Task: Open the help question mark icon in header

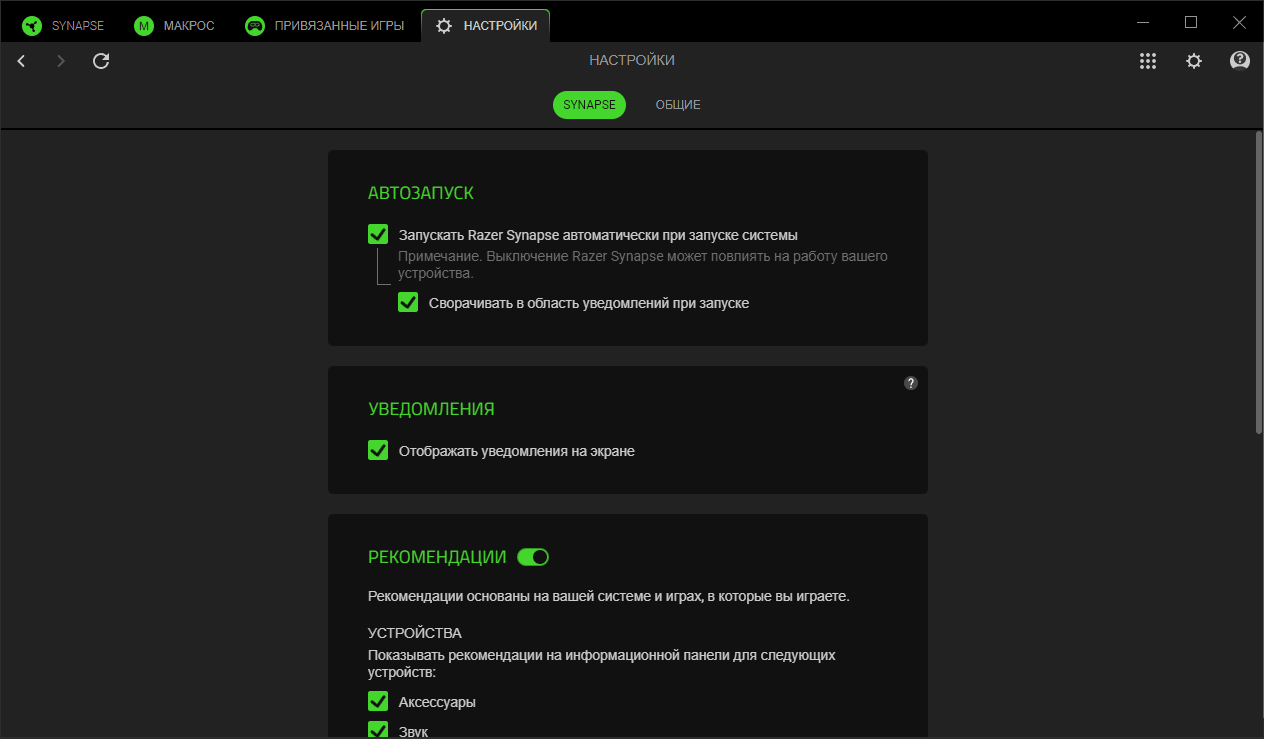Action: [x=1240, y=61]
